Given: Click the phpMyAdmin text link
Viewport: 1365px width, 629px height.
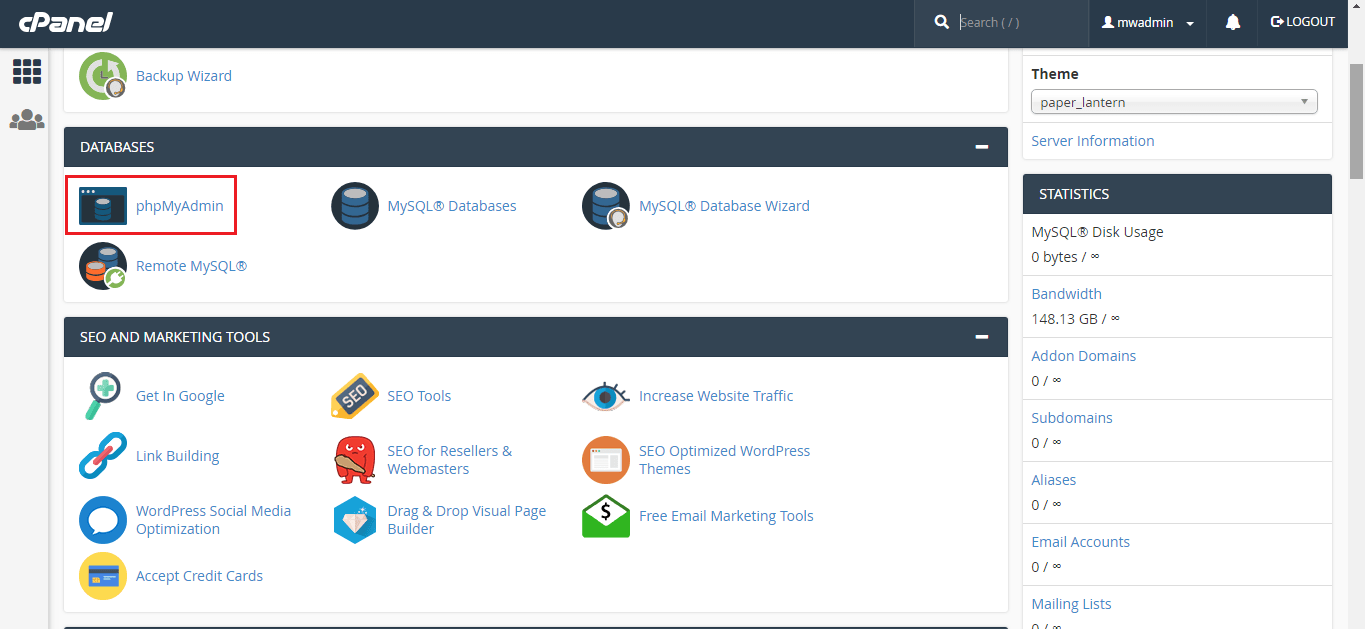Looking at the screenshot, I should coord(180,206).
